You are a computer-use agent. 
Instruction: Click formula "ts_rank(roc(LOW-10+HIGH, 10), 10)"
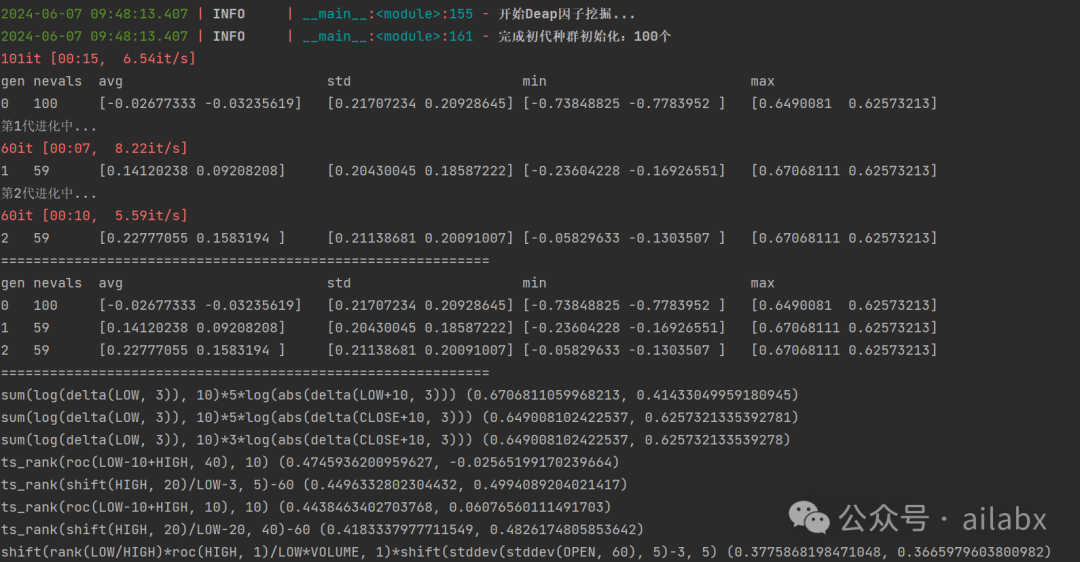(135, 507)
